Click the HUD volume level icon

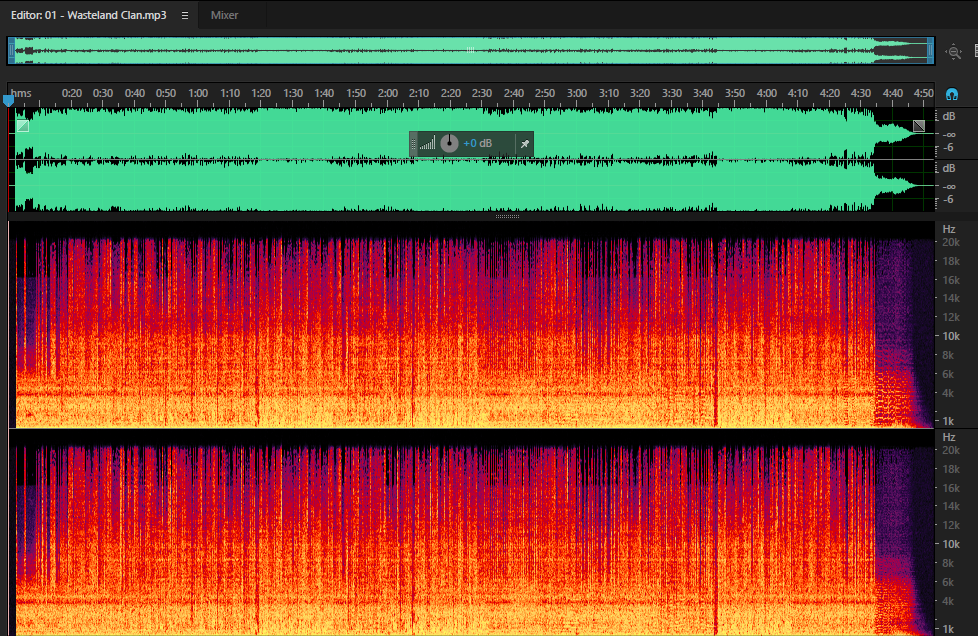[427, 144]
